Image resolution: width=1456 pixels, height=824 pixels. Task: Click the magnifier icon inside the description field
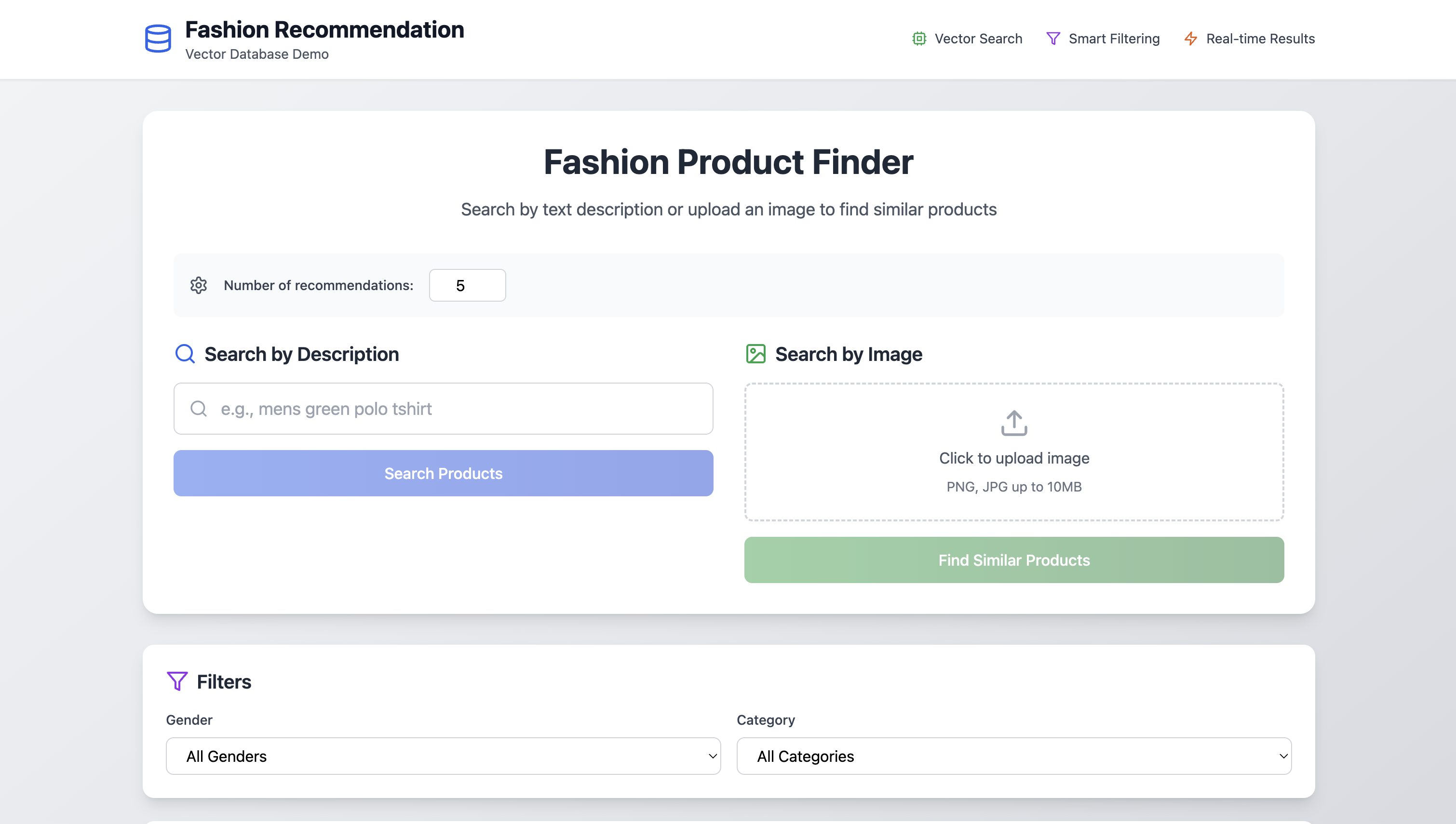click(199, 409)
